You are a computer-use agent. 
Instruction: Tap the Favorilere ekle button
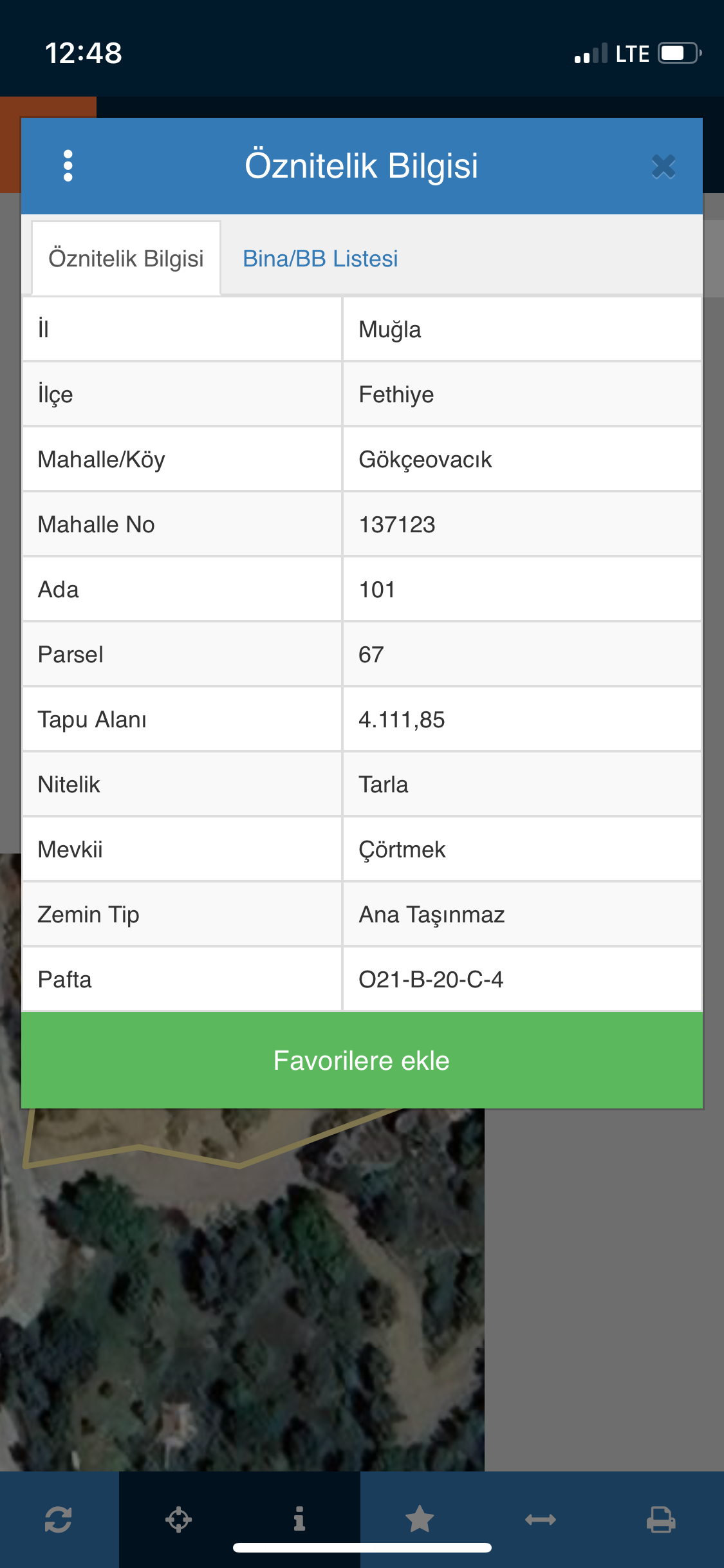(x=362, y=1060)
